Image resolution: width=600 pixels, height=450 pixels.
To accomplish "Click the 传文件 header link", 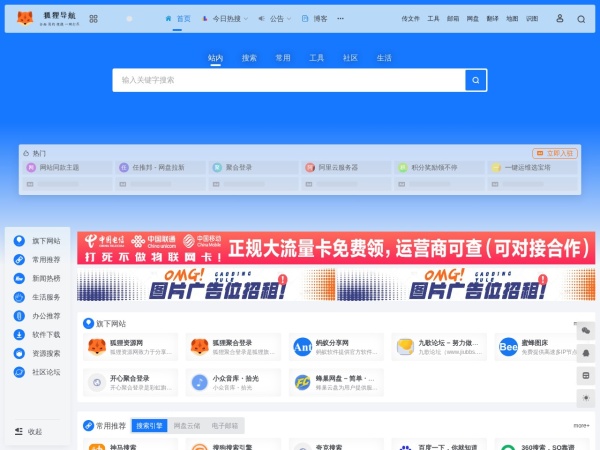I will pyautogui.click(x=410, y=18).
